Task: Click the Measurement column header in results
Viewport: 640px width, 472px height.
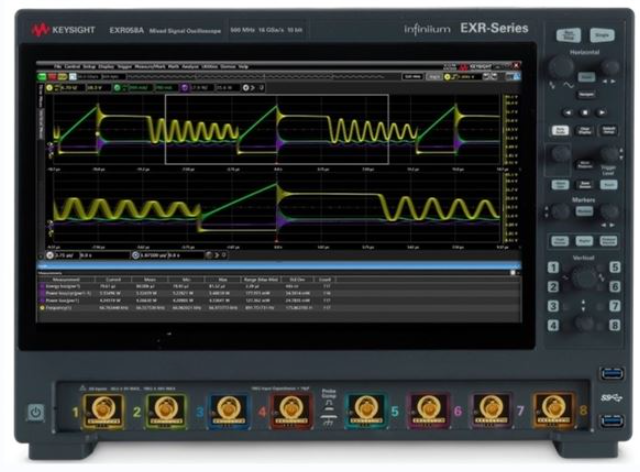Action: coord(68,279)
